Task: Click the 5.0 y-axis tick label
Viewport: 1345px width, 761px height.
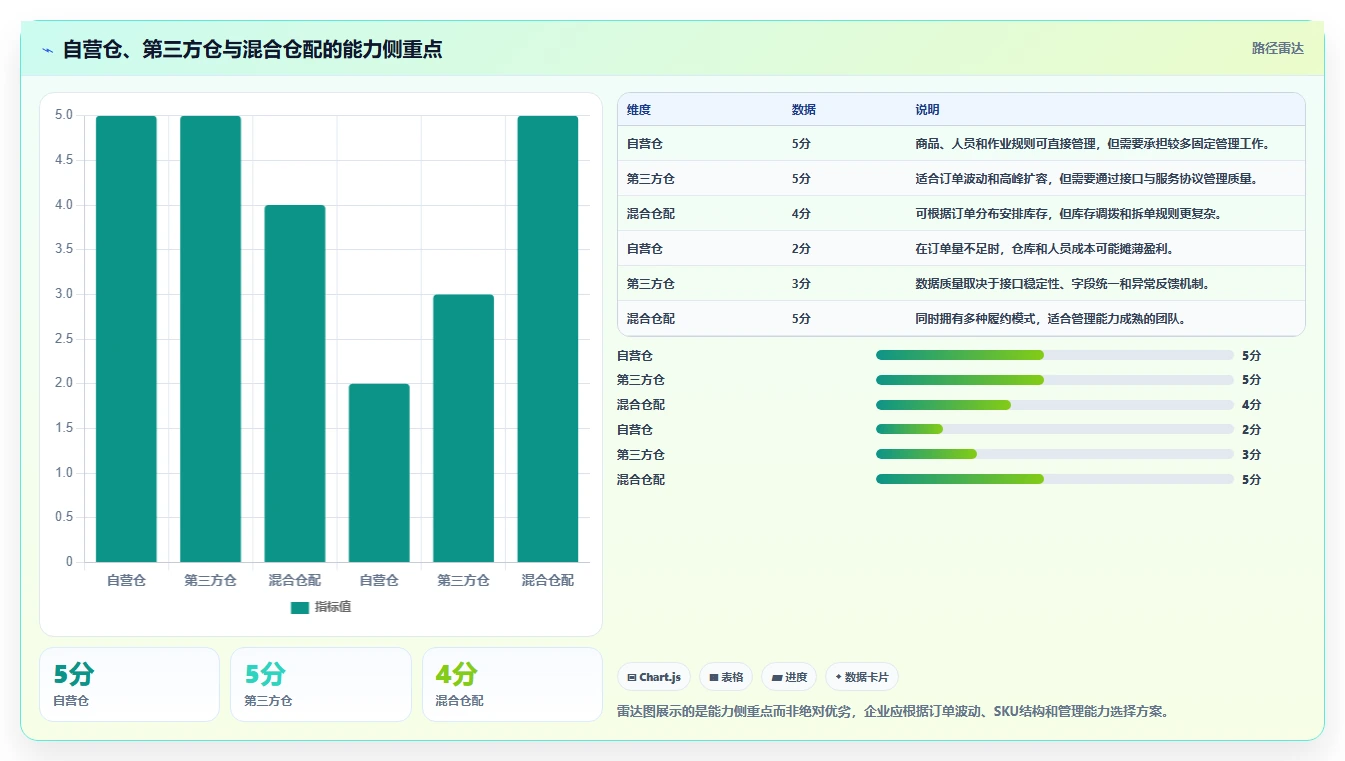Action: tap(64, 115)
